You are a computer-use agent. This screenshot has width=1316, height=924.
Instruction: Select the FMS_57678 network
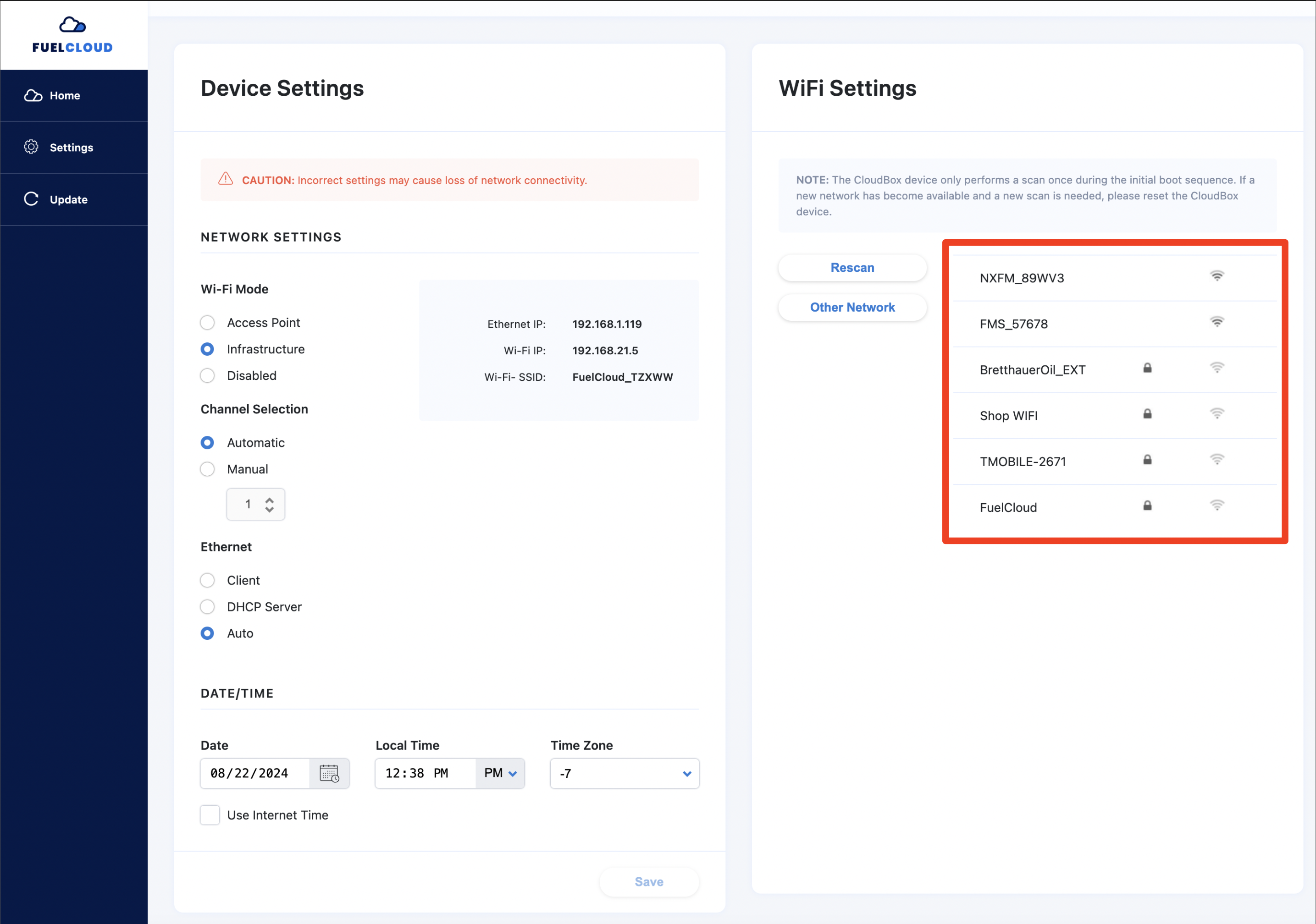(x=1115, y=324)
